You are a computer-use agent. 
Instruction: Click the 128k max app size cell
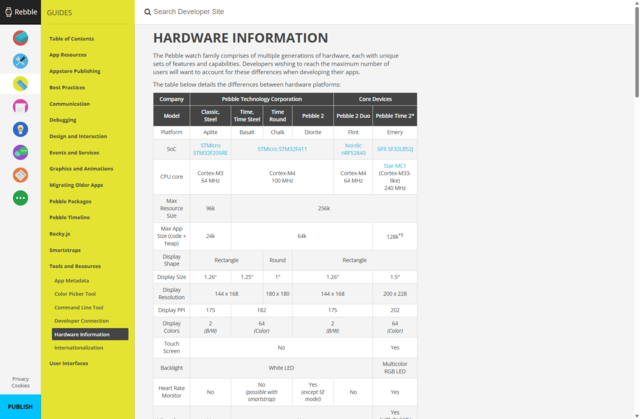(395, 236)
